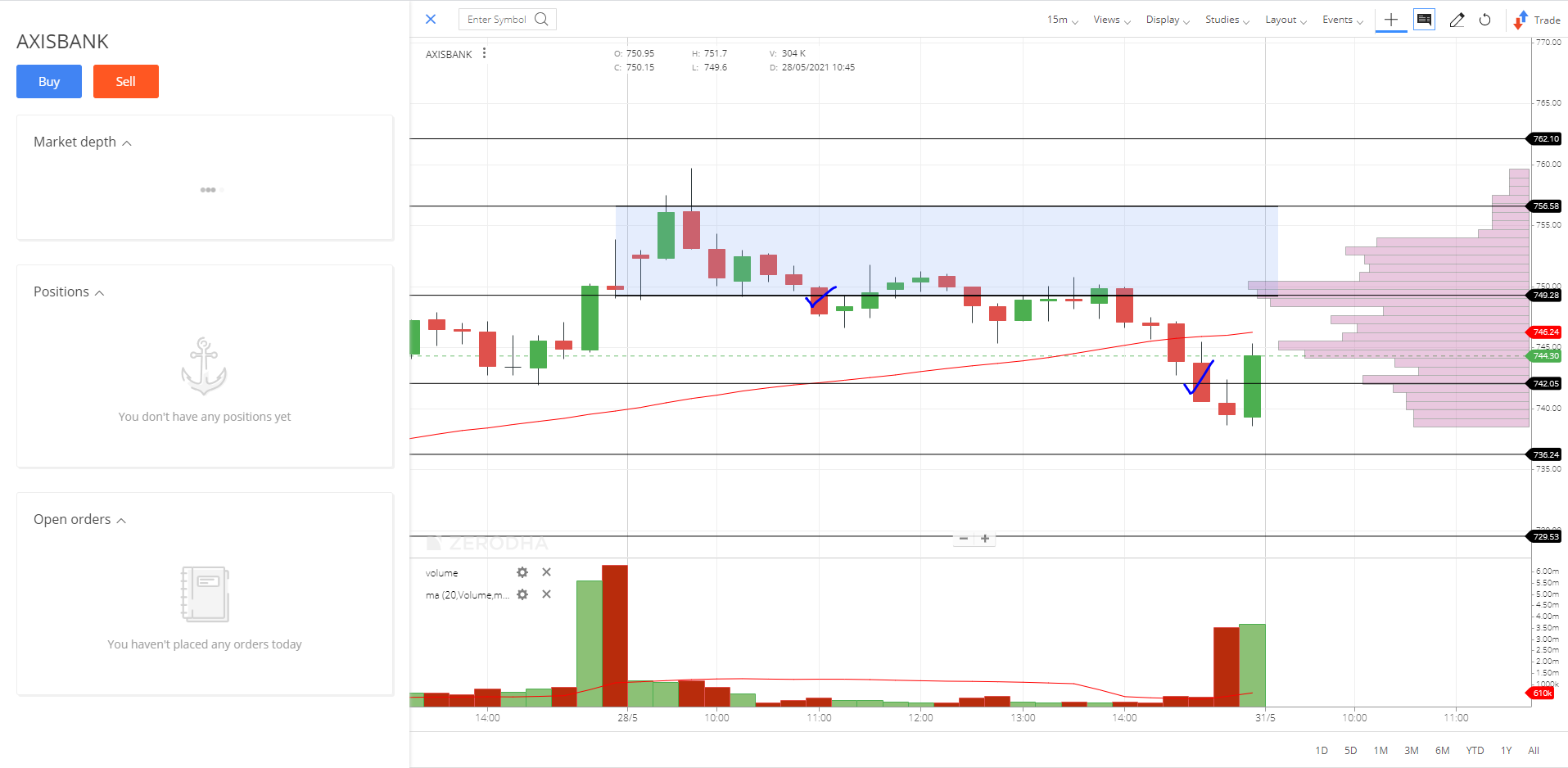Open the Events dropdown menu
The image size is (1568, 768).
[x=1343, y=20]
